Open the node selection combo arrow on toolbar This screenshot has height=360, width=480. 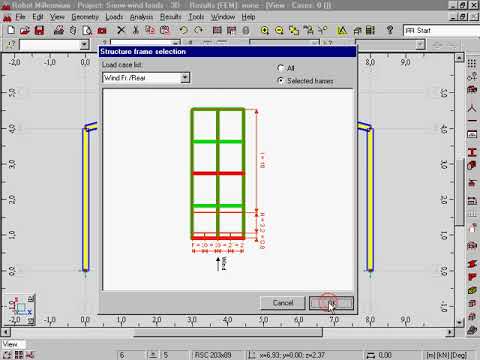[85, 44]
